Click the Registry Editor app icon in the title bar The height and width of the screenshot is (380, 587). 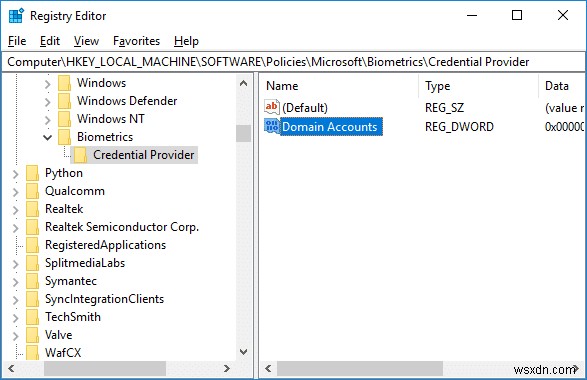tap(16, 16)
